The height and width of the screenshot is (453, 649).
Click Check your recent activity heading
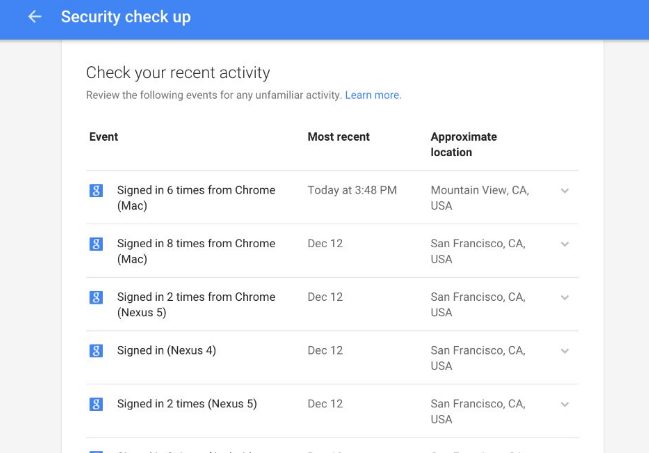[x=178, y=73]
